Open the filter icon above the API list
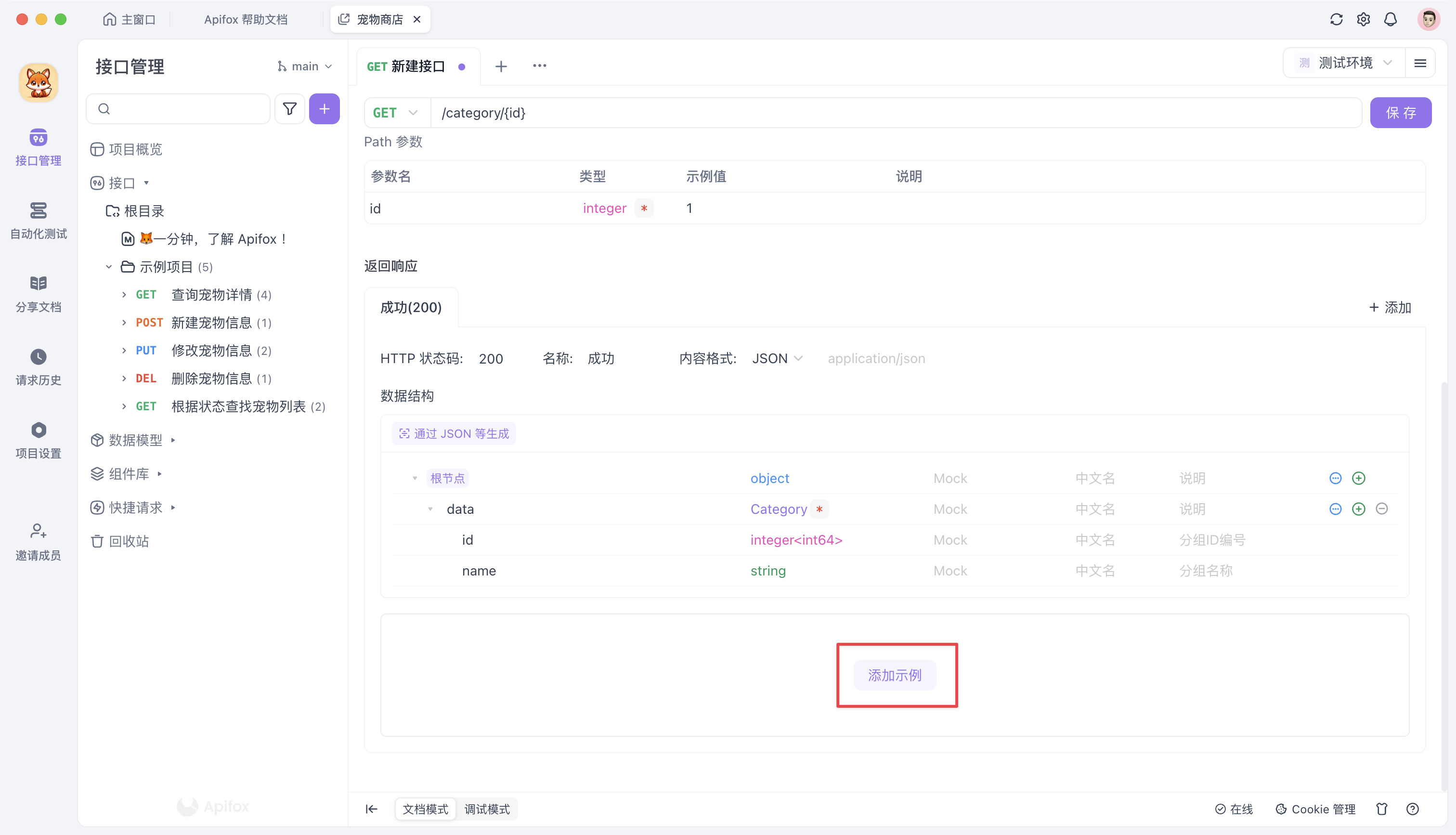Image resolution: width=1456 pixels, height=835 pixels. [x=289, y=108]
